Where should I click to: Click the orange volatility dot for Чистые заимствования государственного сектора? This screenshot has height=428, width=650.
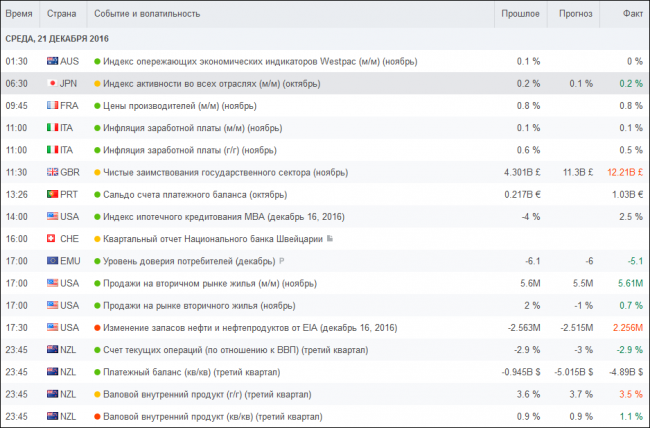tap(97, 172)
